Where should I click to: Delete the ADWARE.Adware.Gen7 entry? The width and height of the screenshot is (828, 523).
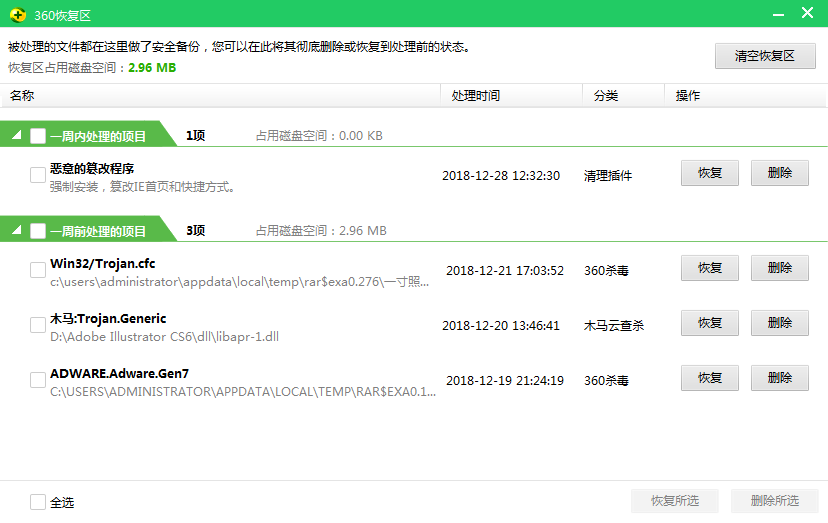point(780,378)
